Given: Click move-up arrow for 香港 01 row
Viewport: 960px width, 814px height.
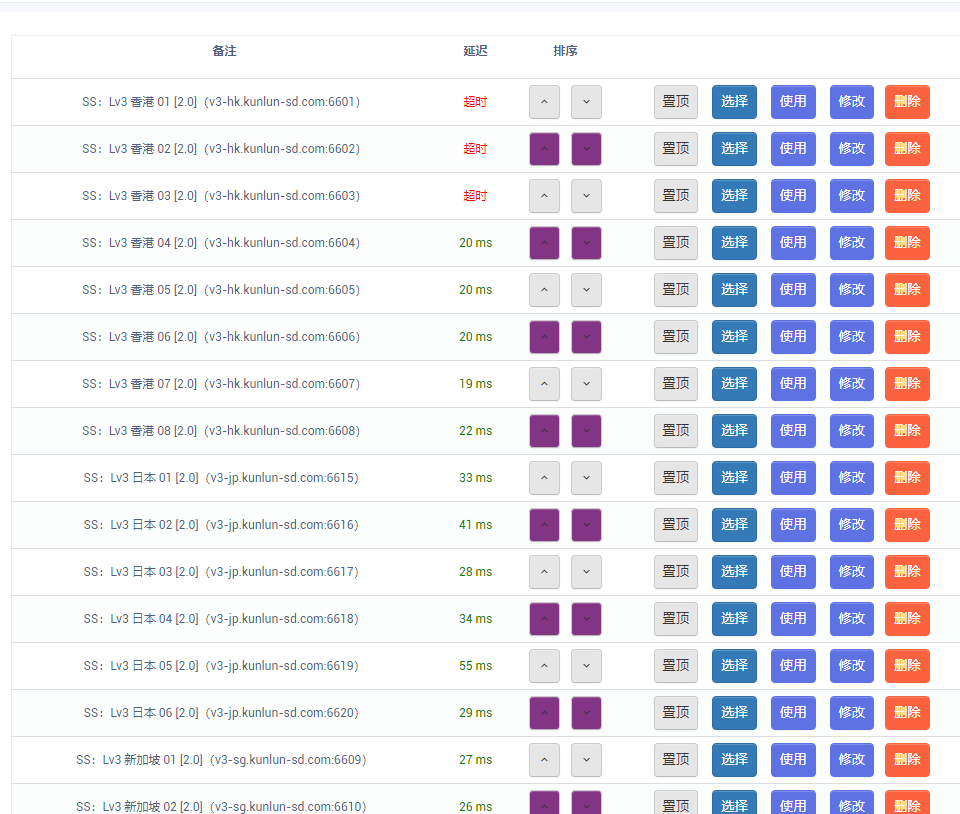Looking at the screenshot, I should 544,102.
